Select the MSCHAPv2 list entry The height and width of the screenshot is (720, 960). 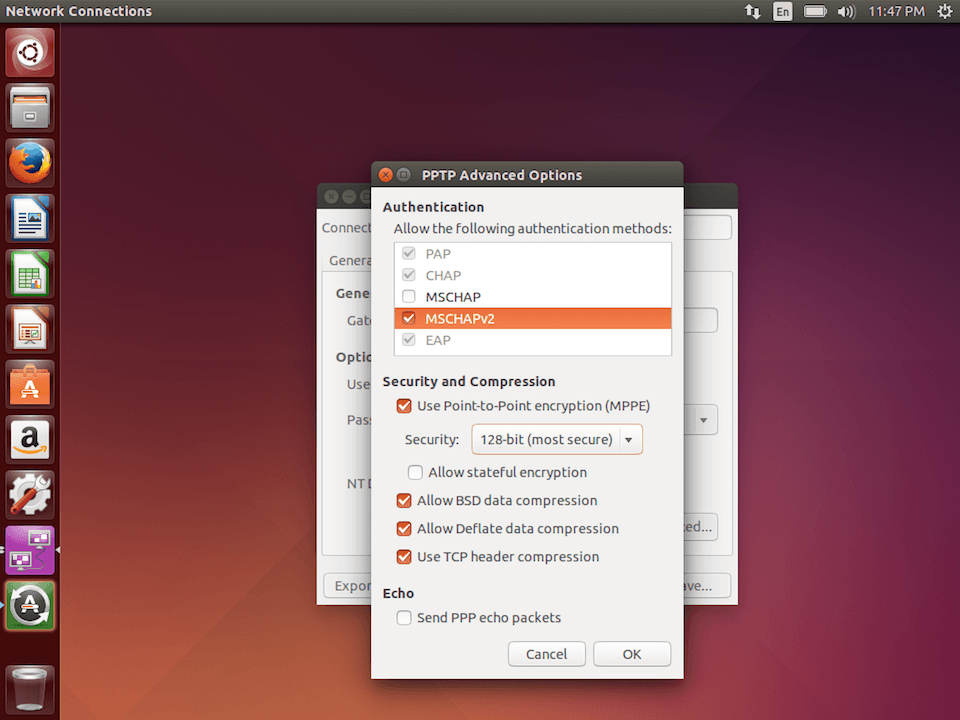click(460, 318)
